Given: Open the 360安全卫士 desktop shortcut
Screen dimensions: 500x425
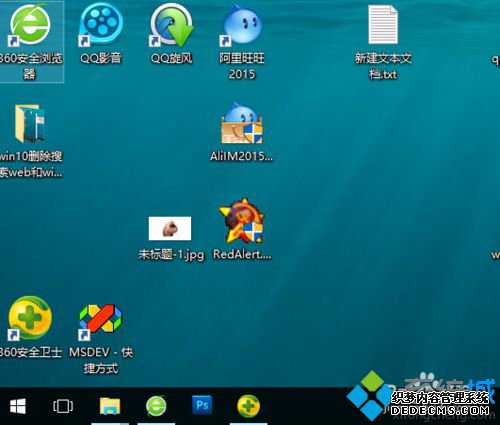Looking at the screenshot, I should [x=30, y=318].
